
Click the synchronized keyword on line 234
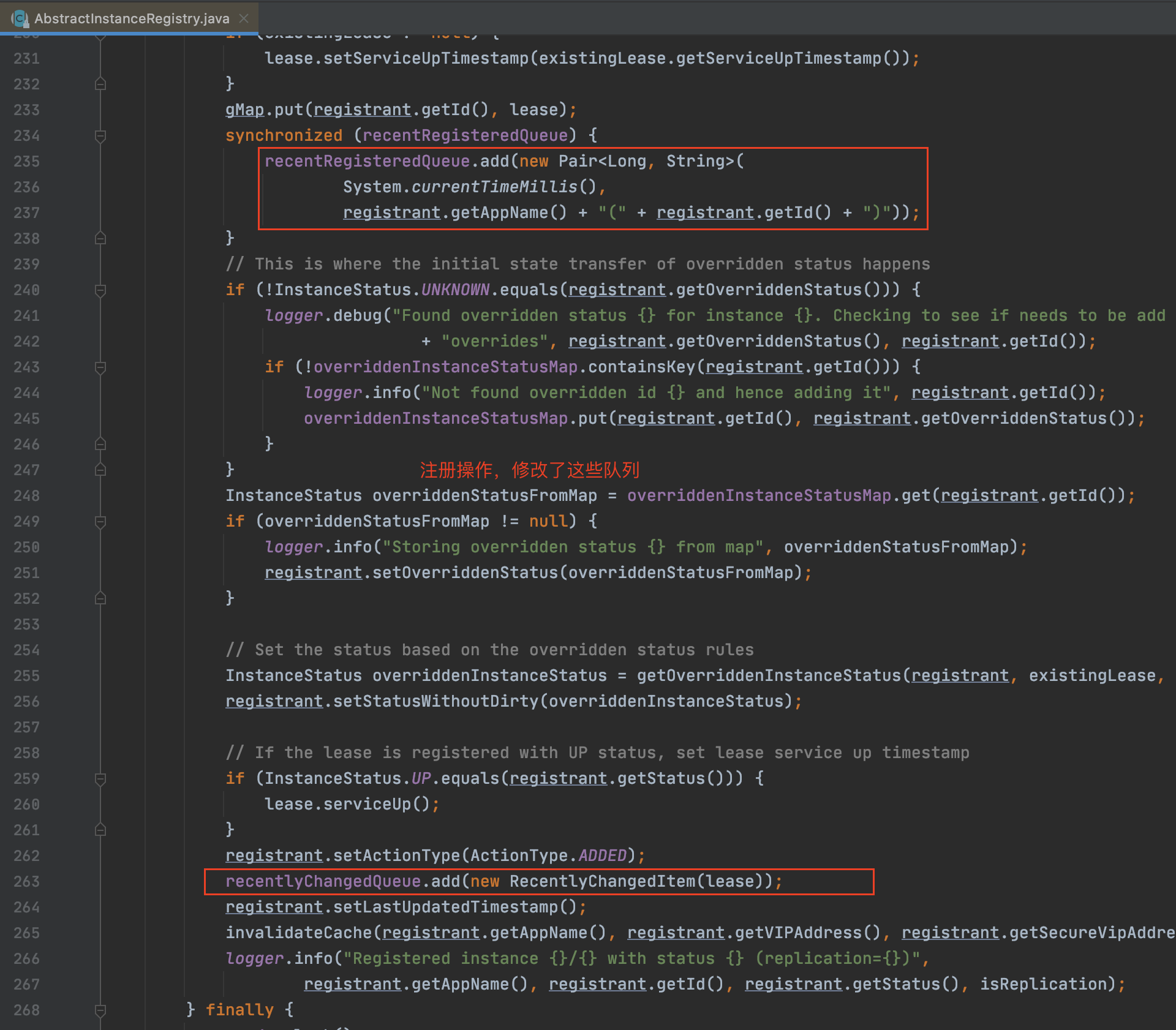pos(284,135)
